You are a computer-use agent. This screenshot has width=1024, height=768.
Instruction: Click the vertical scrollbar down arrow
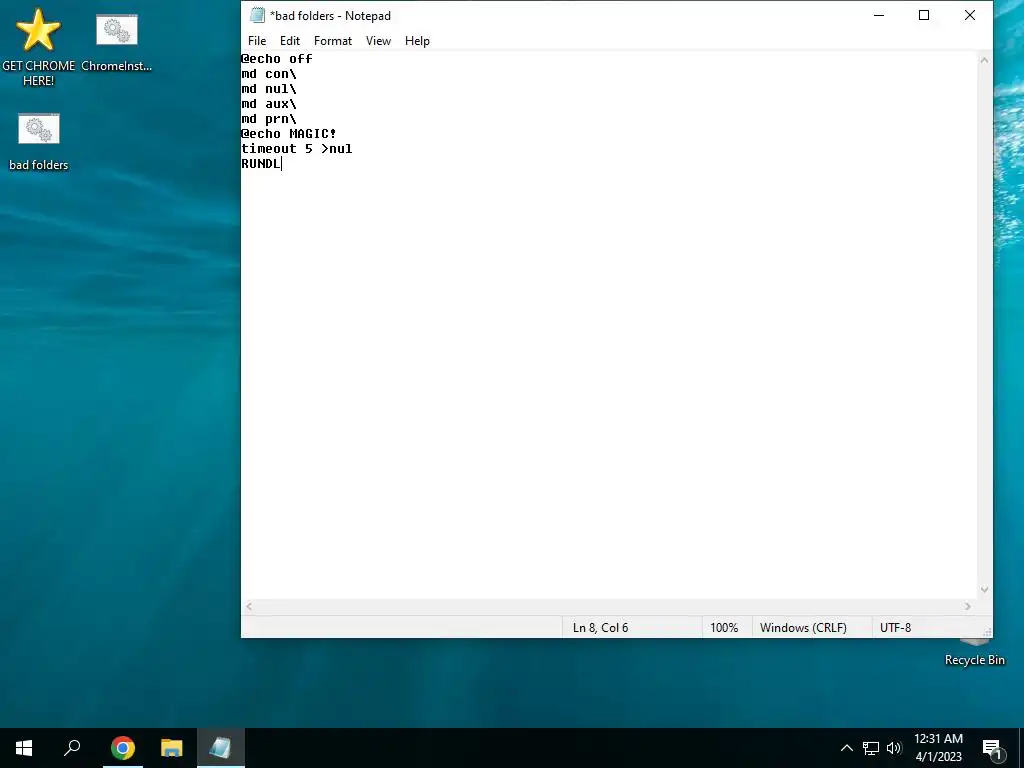coord(984,590)
